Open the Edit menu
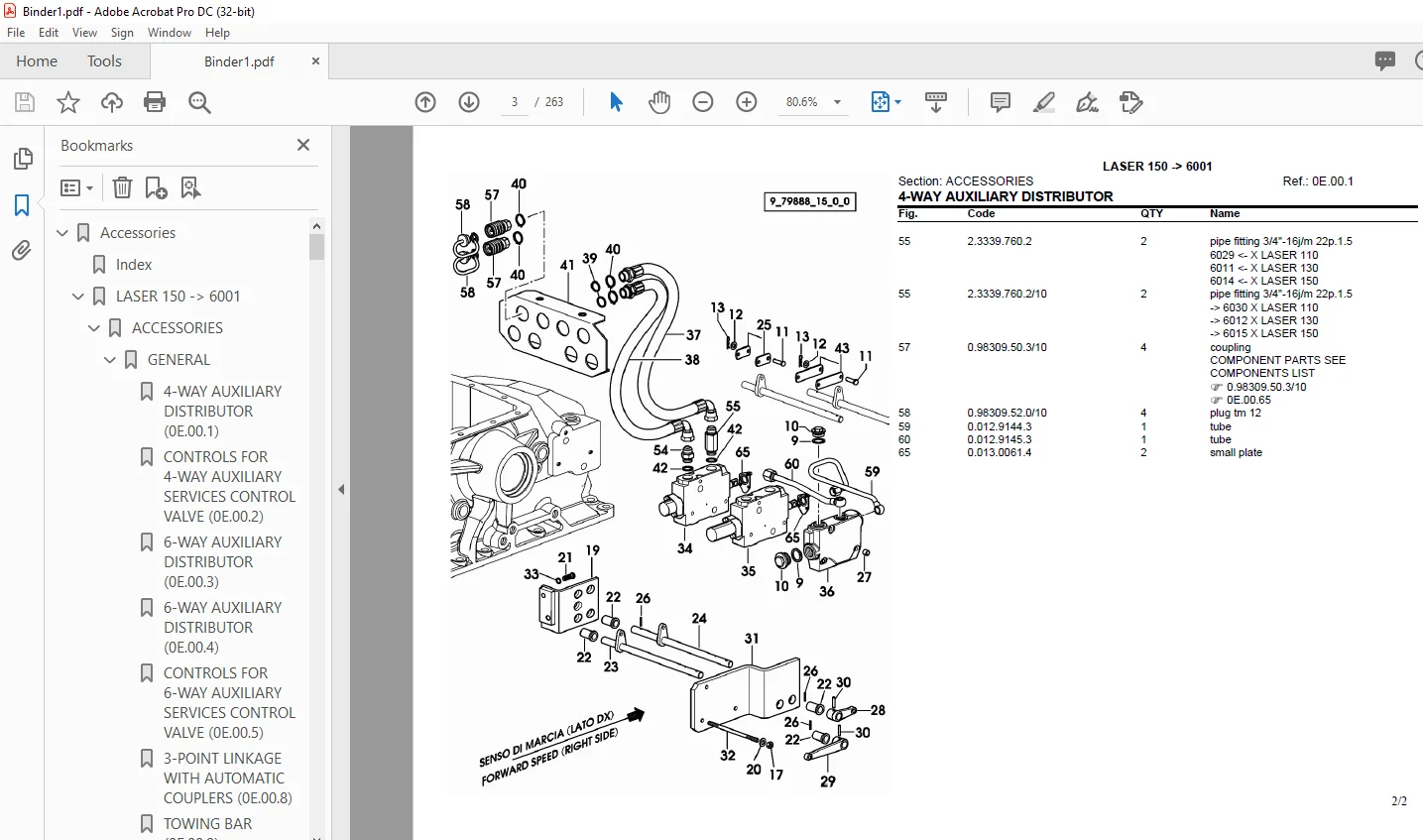The width and height of the screenshot is (1423, 840). (x=49, y=33)
